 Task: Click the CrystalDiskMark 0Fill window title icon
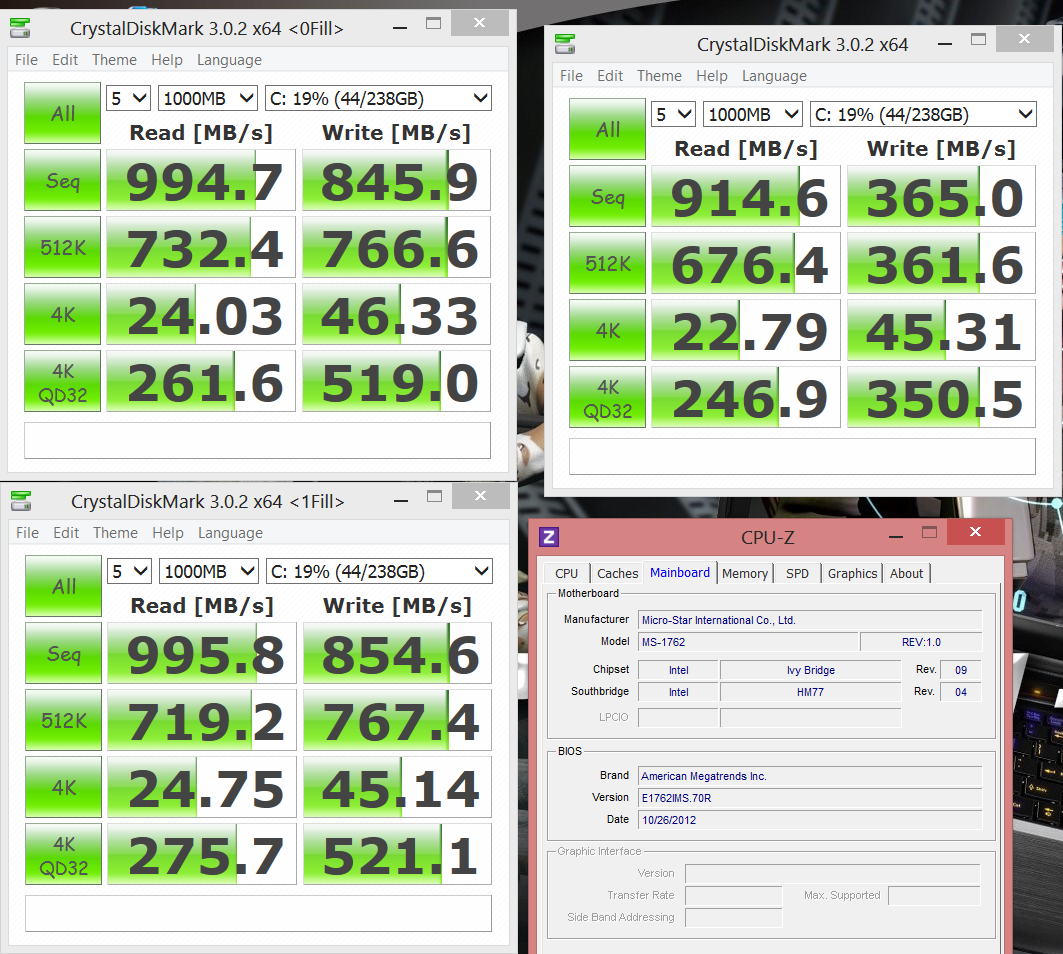click(x=20, y=28)
